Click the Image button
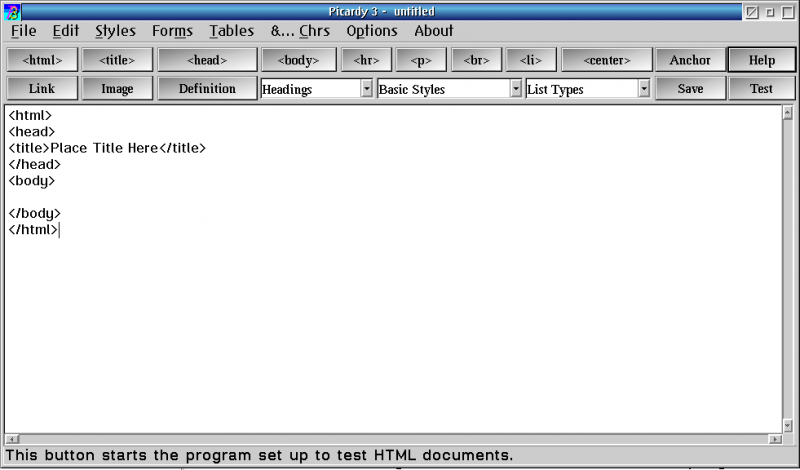Viewport: 800px width, 470px height. coord(117,89)
